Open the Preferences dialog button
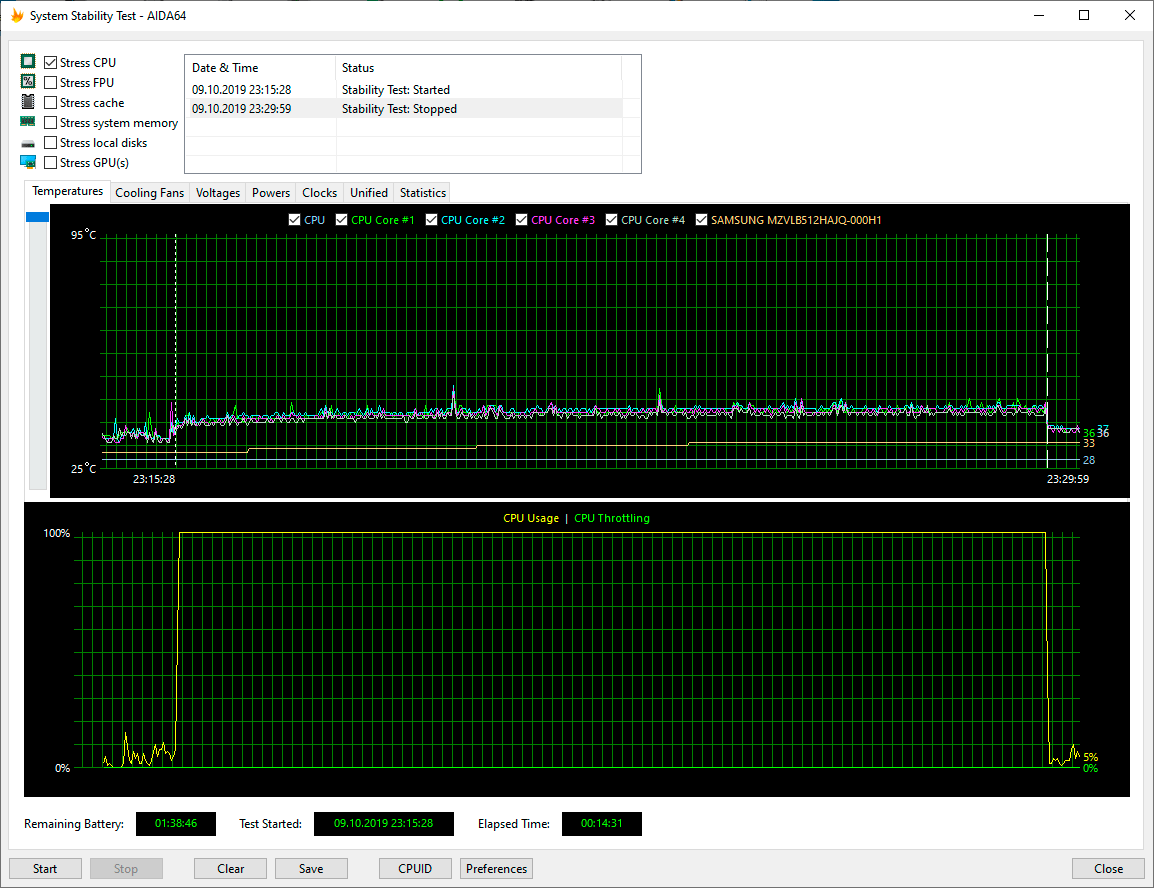Screen dimensions: 1154x888 [x=496, y=869]
